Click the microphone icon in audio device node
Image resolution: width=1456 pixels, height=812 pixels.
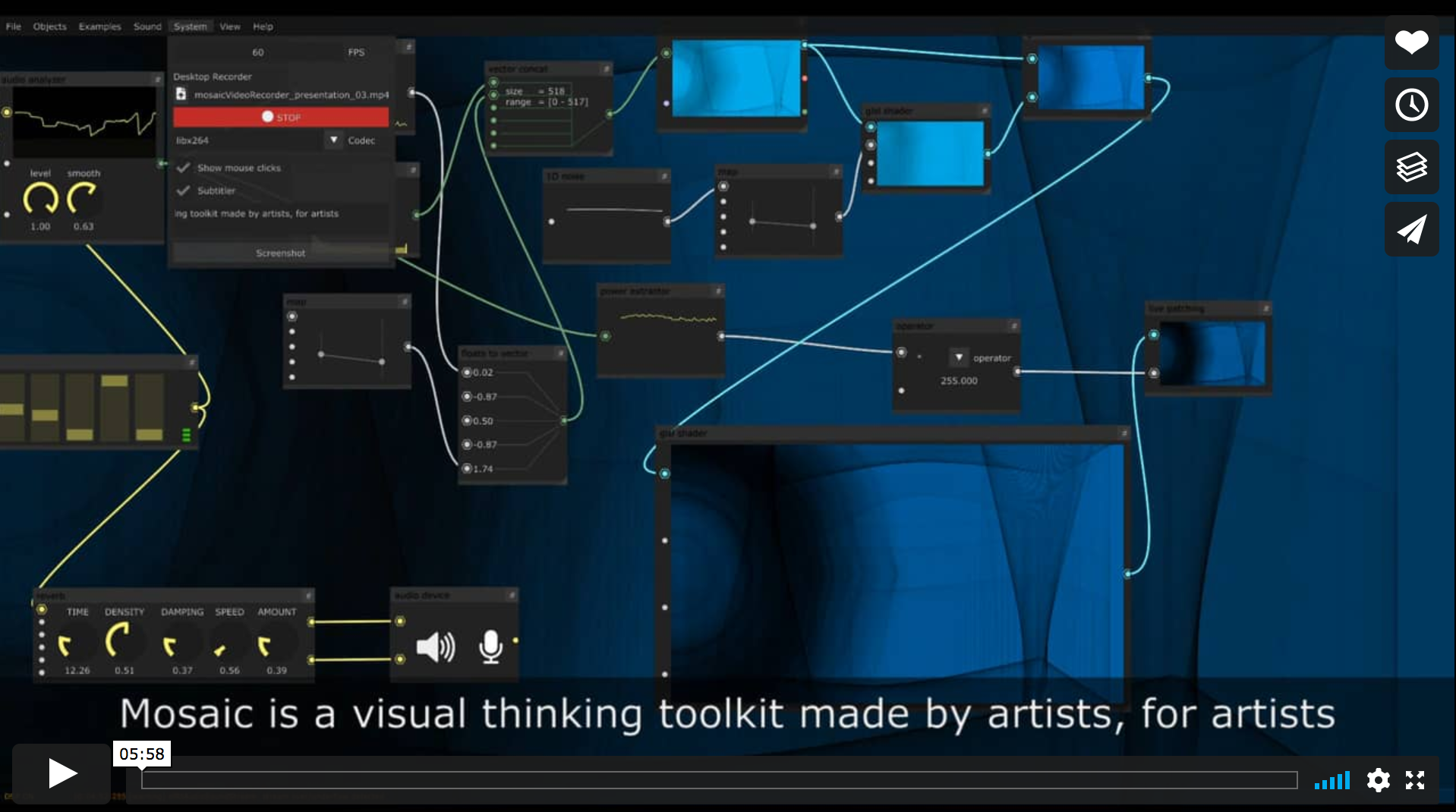pyautogui.click(x=490, y=647)
